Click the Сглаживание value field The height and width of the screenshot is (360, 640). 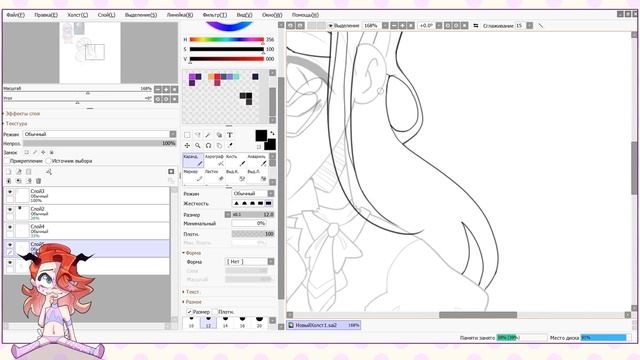[x=520, y=25]
